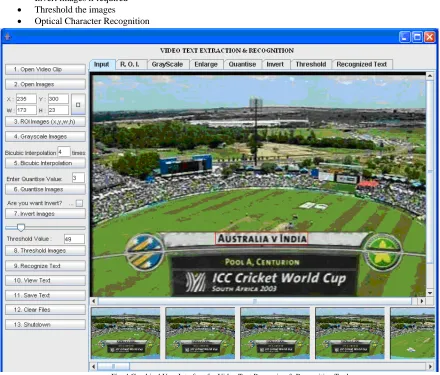Minimize the application window
440x375 pixels.
(x=405, y=37)
